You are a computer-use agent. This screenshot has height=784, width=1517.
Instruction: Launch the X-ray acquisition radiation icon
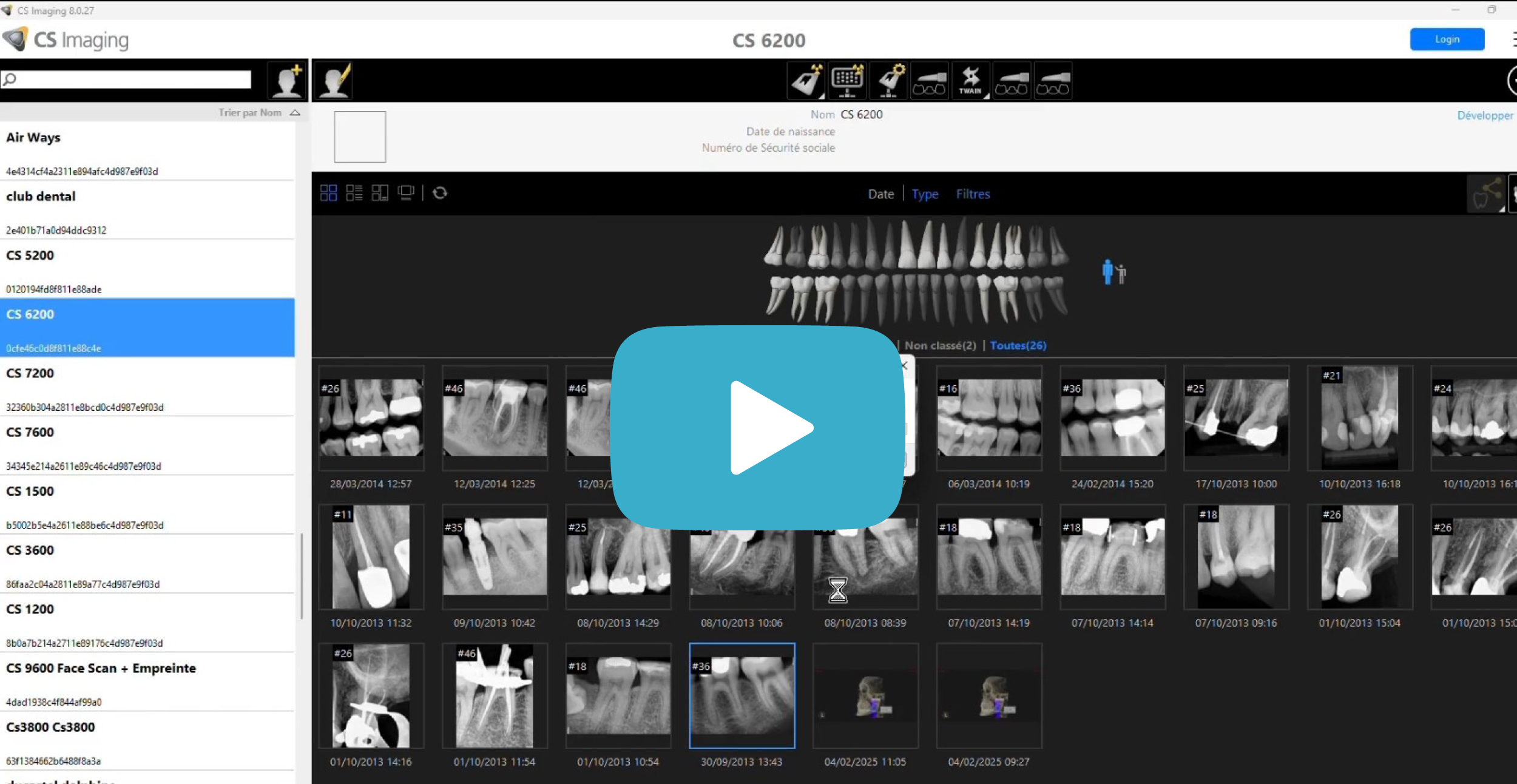click(x=806, y=81)
